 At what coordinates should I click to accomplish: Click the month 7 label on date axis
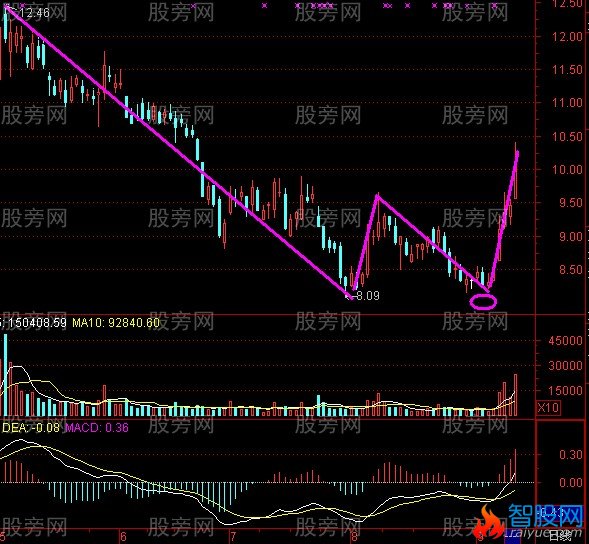click(233, 536)
